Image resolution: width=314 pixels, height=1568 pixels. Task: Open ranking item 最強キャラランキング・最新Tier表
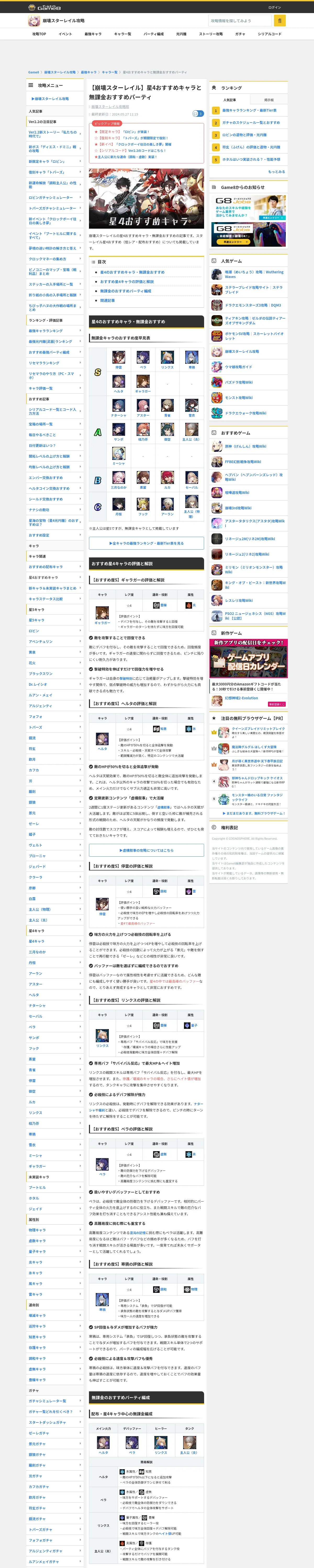(x=249, y=110)
